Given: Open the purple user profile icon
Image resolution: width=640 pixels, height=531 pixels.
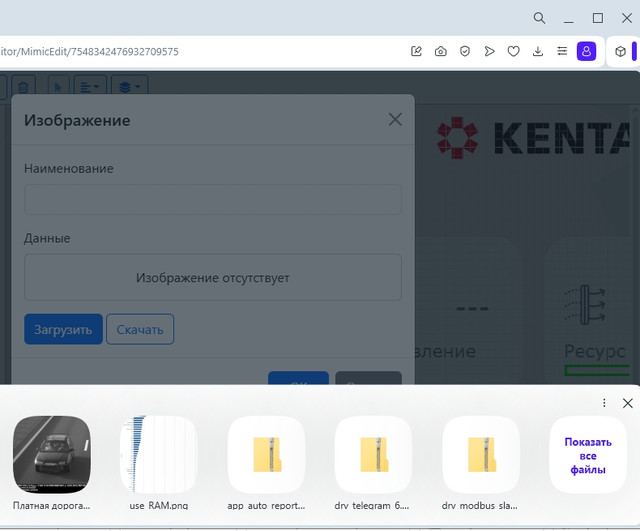Looking at the screenshot, I should (586, 51).
